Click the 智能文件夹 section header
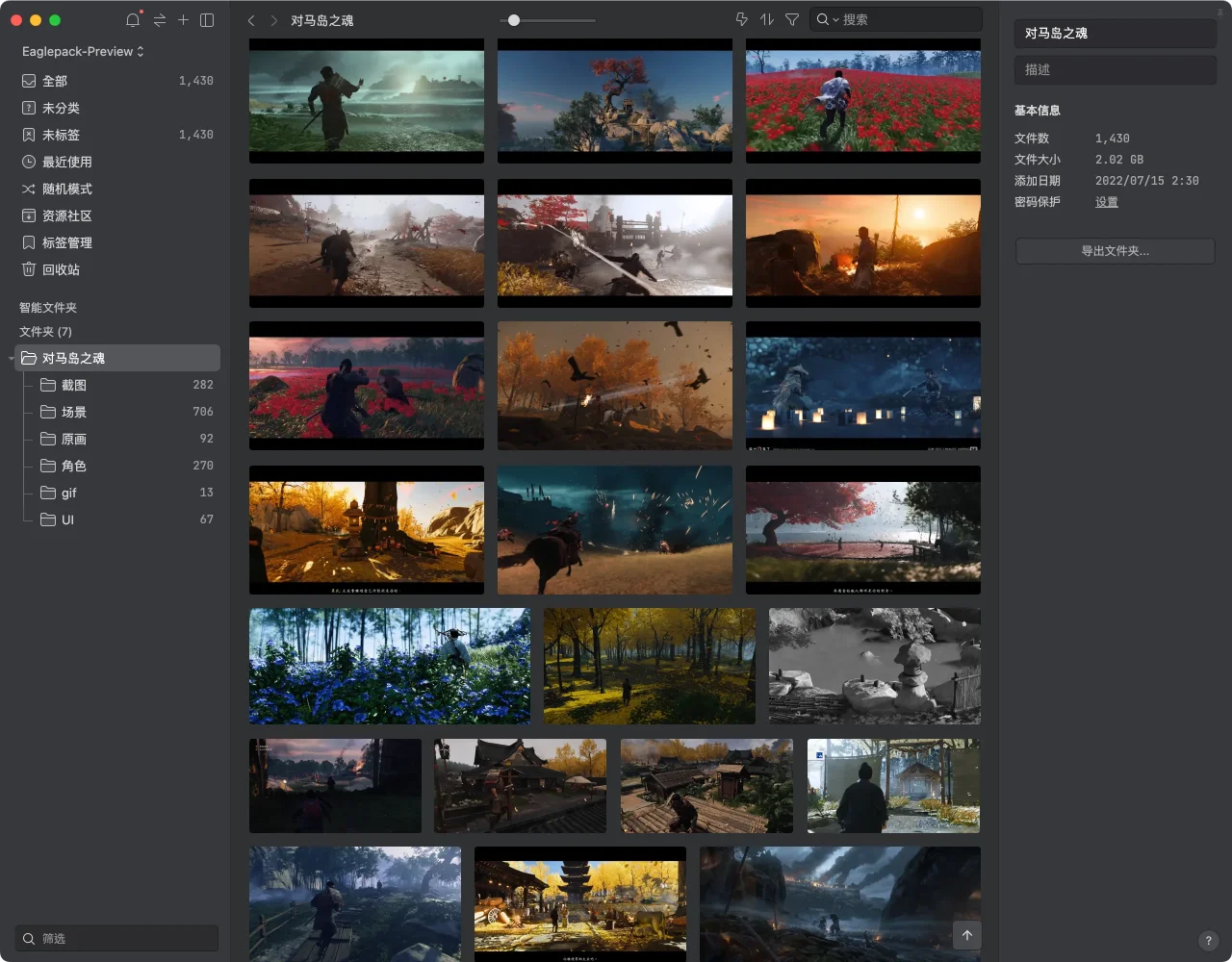Viewport: 1232px width, 962px height. pos(48,308)
